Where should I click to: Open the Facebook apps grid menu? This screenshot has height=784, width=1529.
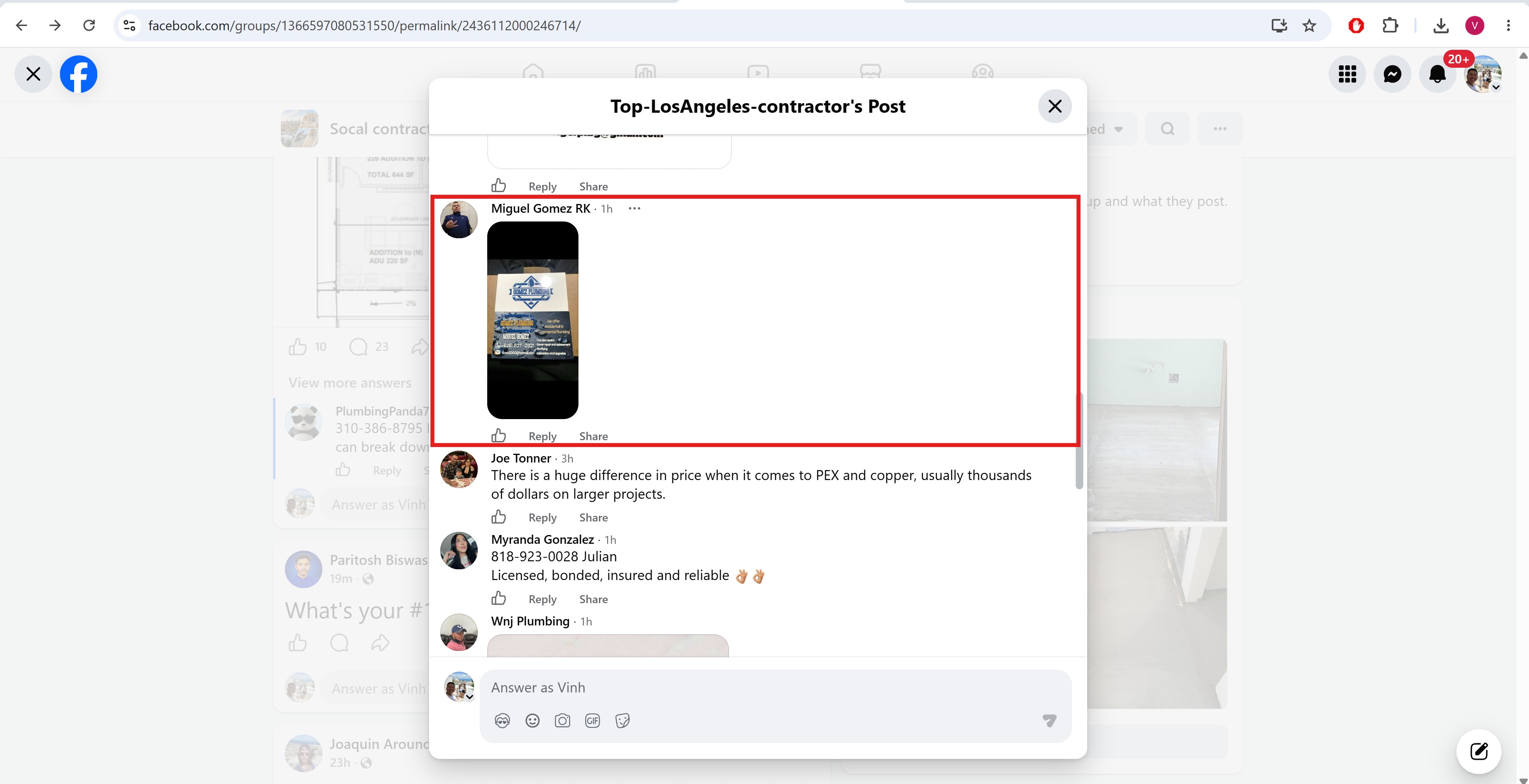click(x=1347, y=74)
